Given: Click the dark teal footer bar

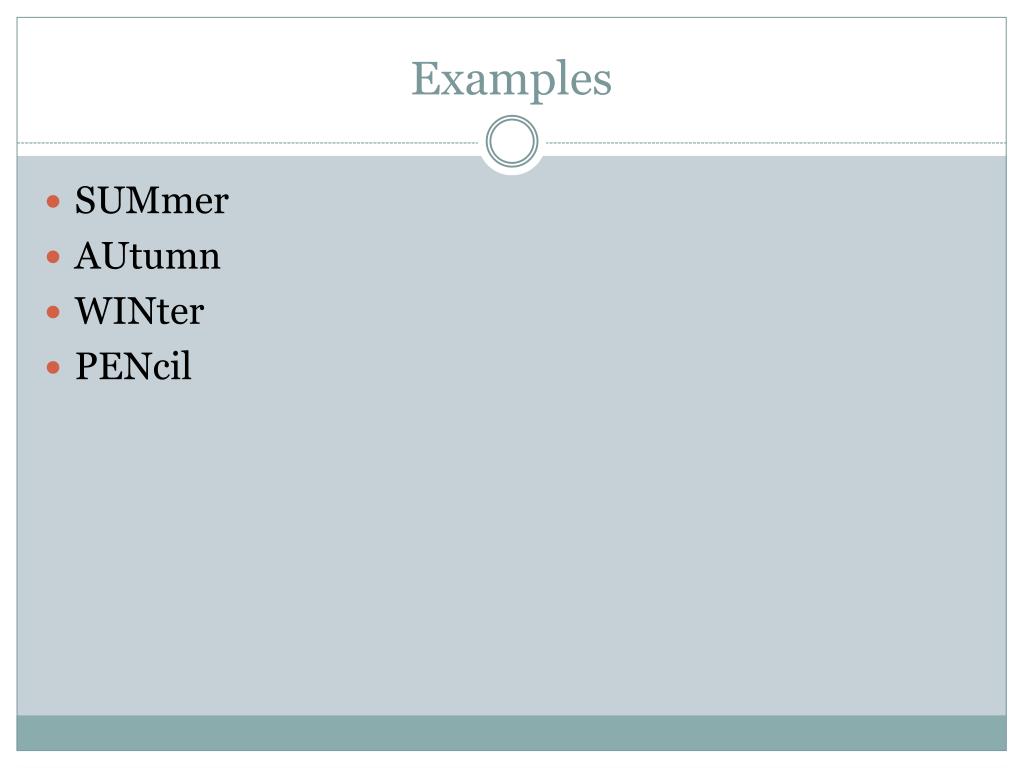Looking at the screenshot, I should pyautogui.click(x=511, y=733).
